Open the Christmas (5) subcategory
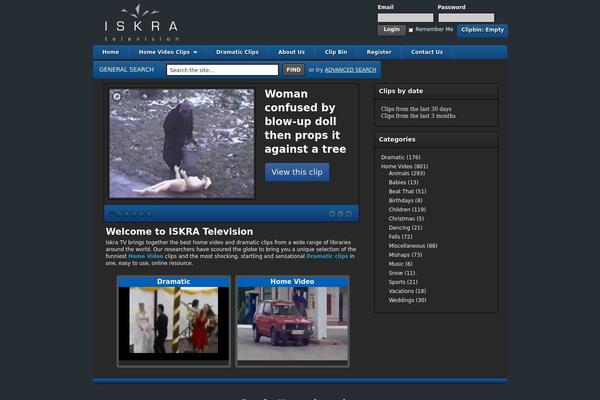600x400 pixels. [x=406, y=219]
